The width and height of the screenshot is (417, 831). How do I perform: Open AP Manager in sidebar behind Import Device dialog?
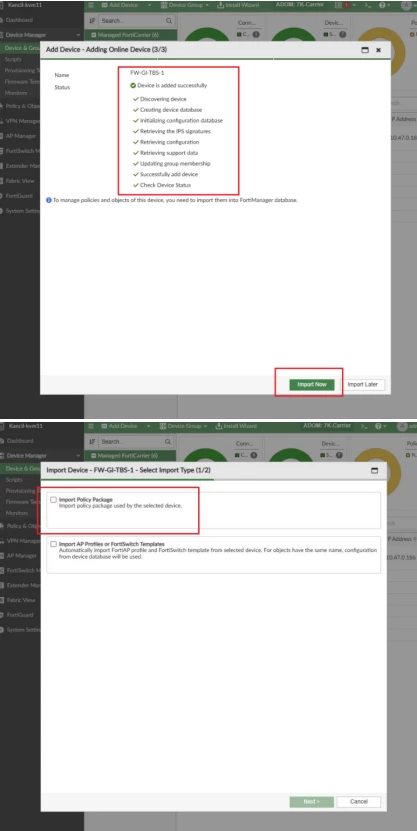click(x=21, y=555)
